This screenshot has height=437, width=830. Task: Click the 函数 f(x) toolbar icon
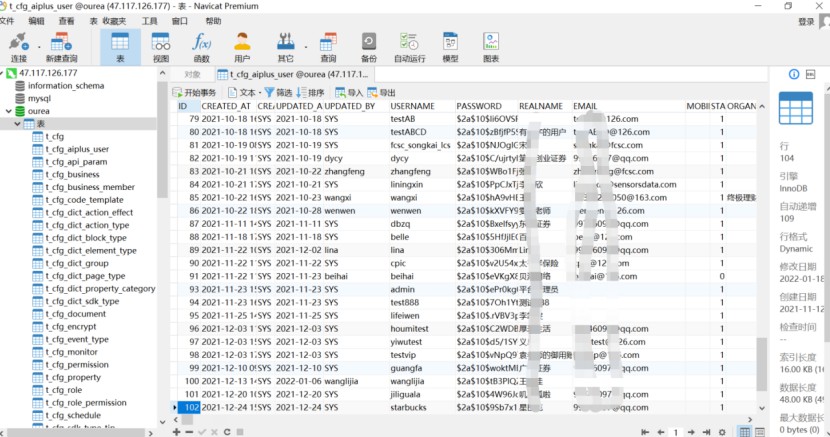click(202, 48)
